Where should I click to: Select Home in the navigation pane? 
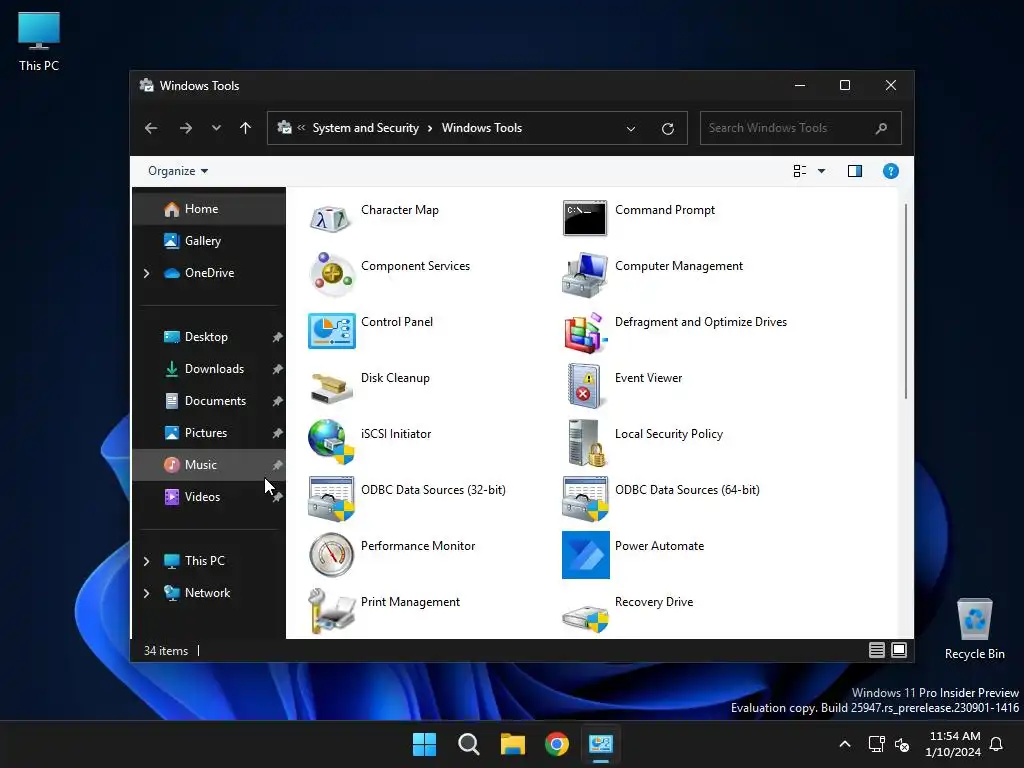coord(208,209)
